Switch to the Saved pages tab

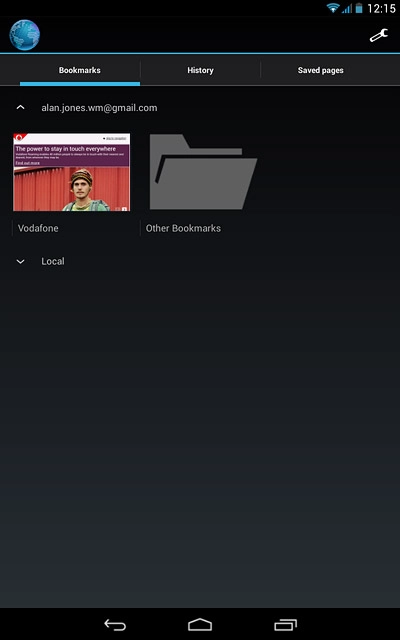coord(320,70)
